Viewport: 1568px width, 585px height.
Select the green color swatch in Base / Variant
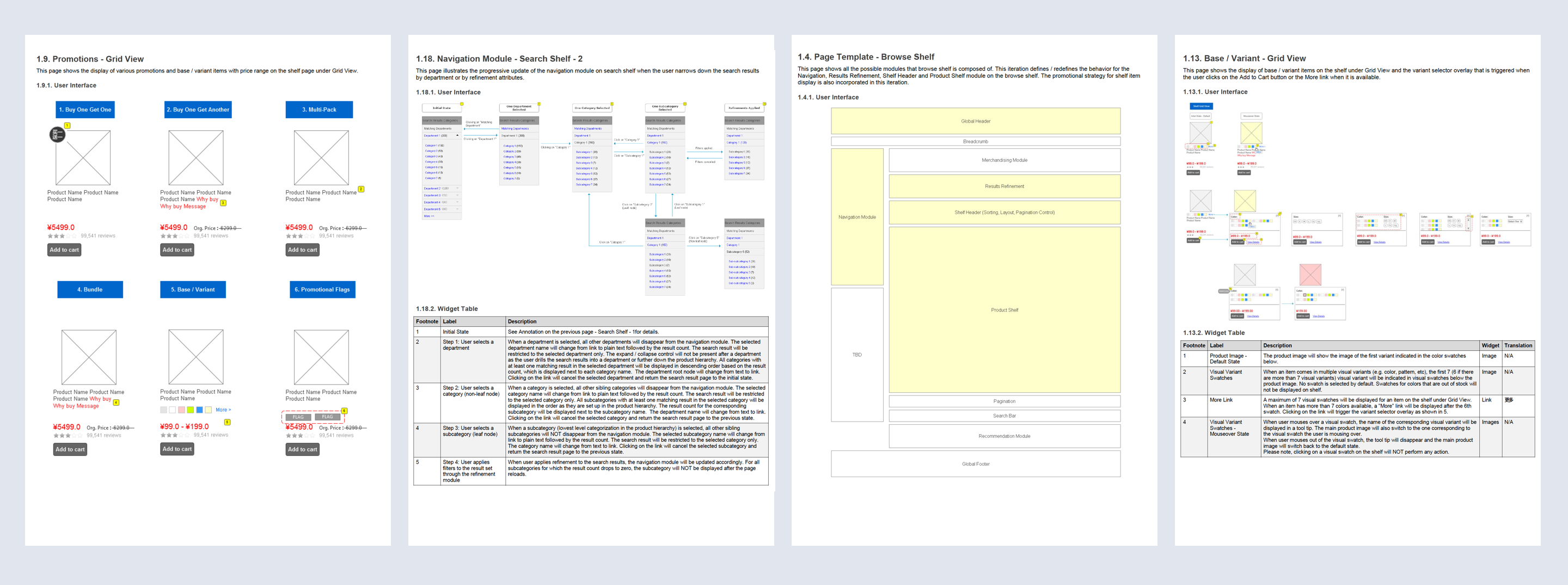pyautogui.click(x=190, y=410)
